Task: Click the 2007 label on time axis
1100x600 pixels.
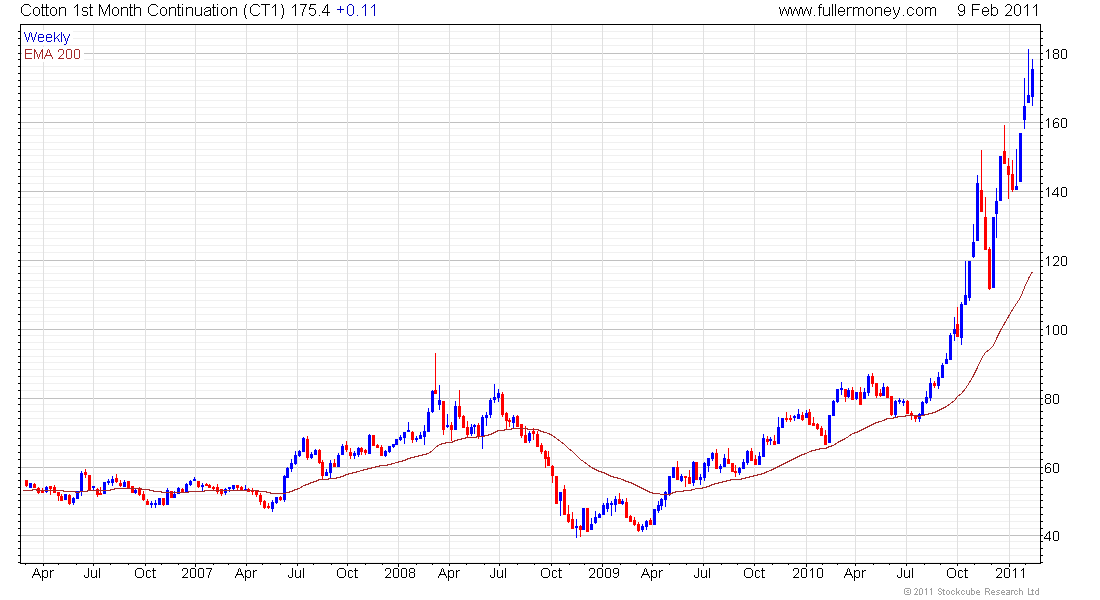Action: [196, 573]
